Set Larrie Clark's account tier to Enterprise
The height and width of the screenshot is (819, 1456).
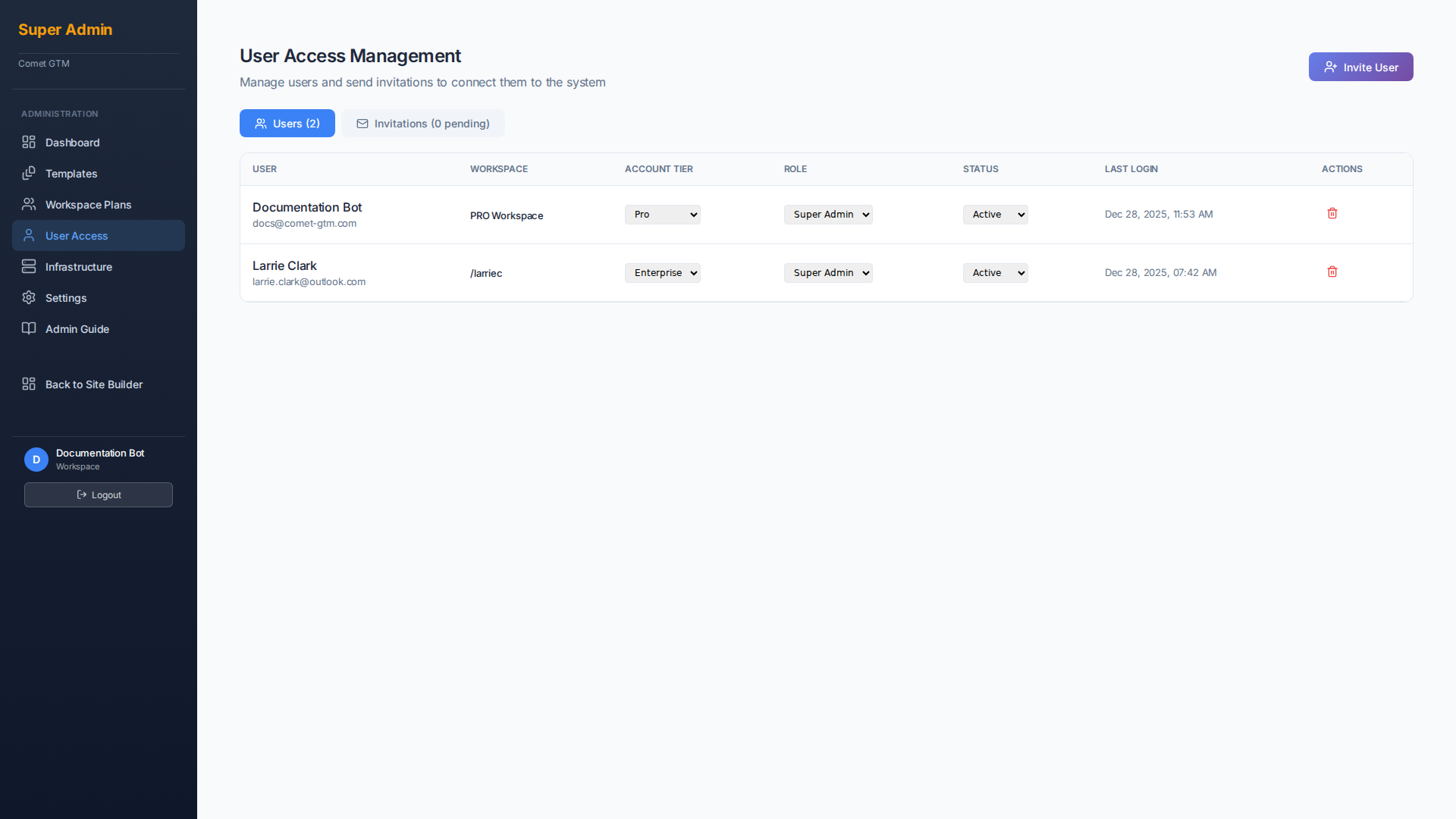(662, 272)
